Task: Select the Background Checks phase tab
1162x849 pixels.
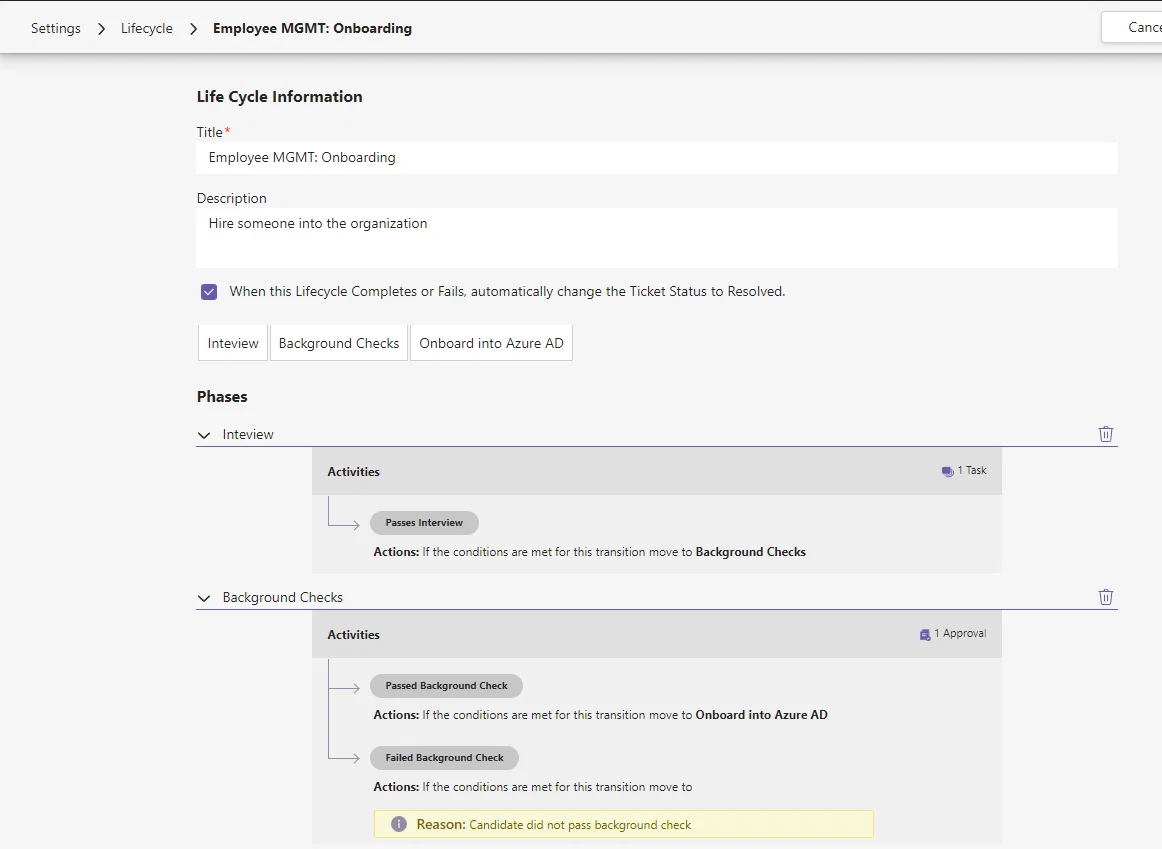Action: click(x=339, y=343)
